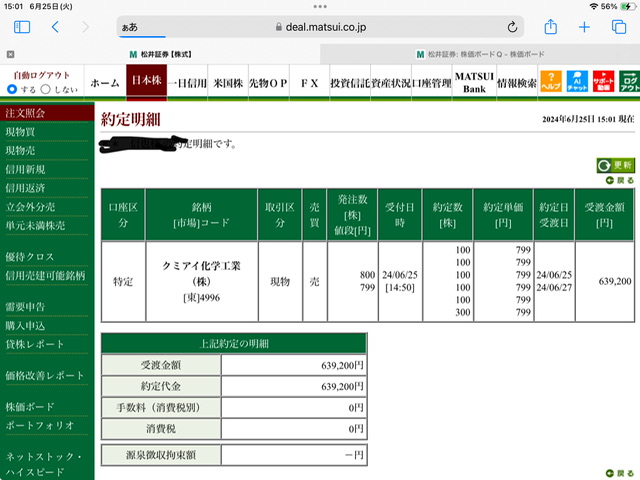Viewport: 640px width, 480px height.
Task: Reload the page with refresh icon
Action: click(512, 27)
